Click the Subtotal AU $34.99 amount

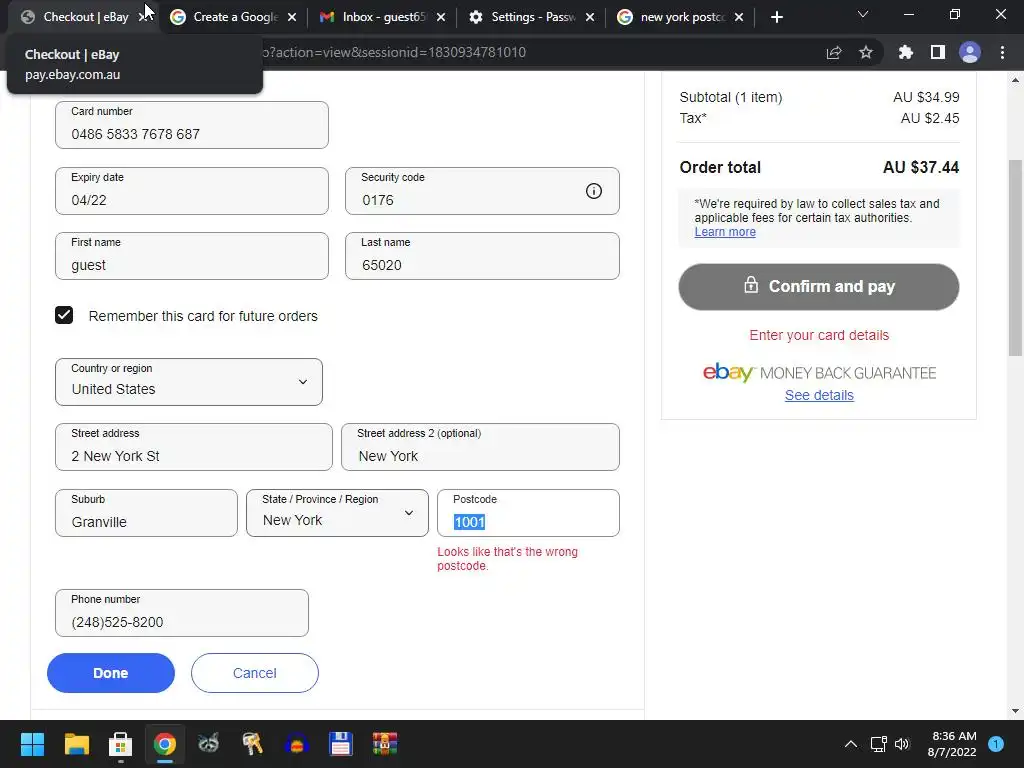tap(926, 97)
